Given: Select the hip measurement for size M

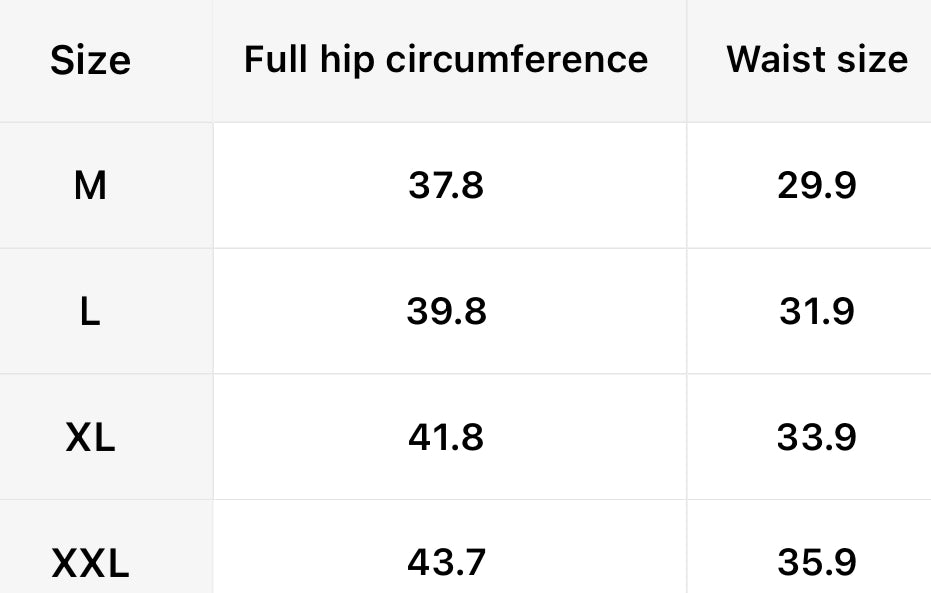Looking at the screenshot, I should click(446, 185).
